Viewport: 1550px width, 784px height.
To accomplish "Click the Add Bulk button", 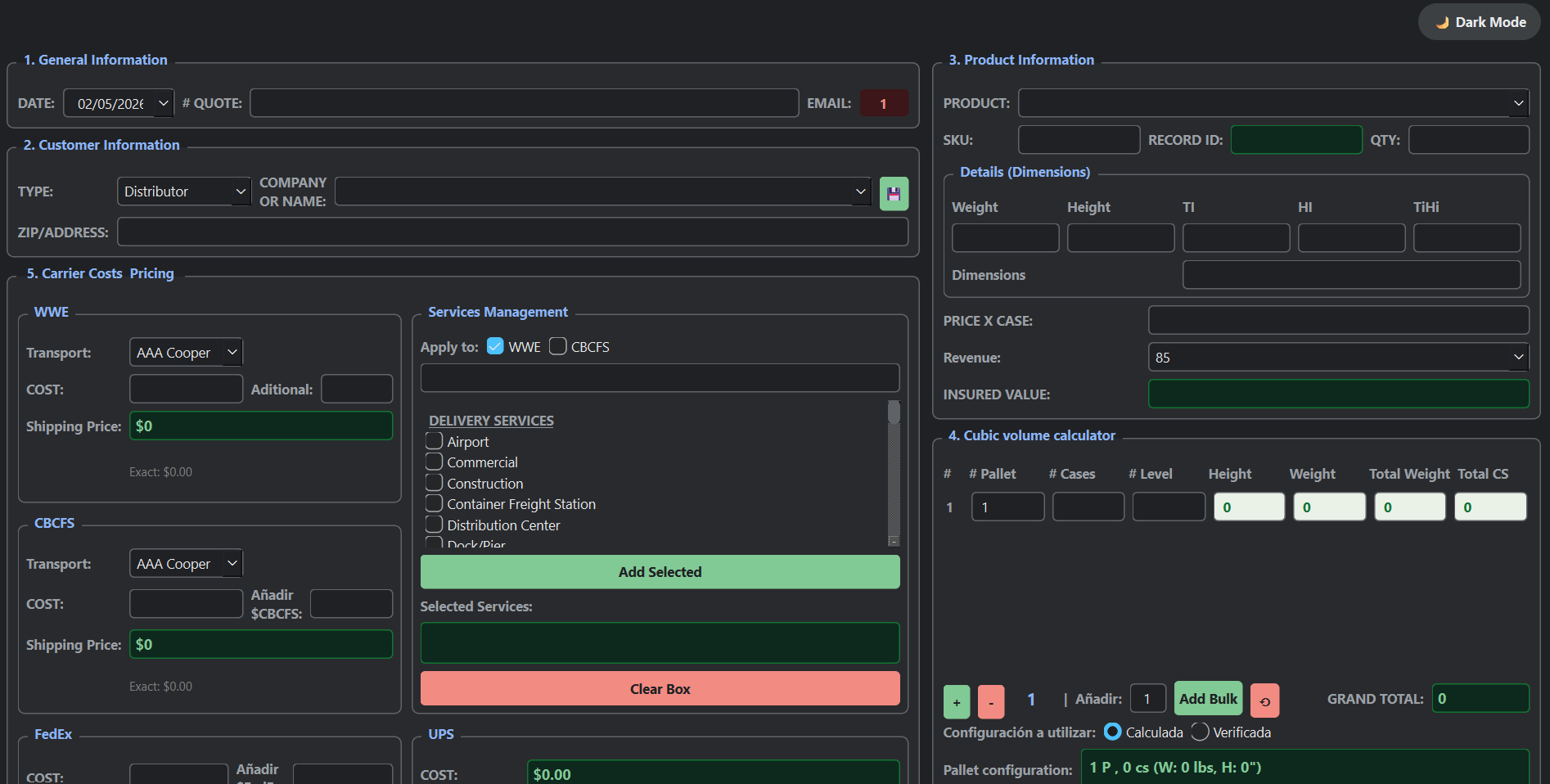I will tap(1208, 698).
